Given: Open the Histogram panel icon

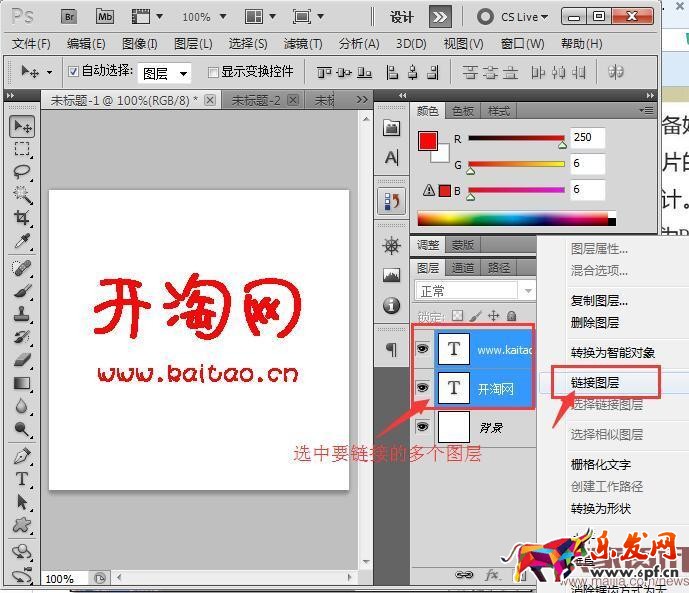Looking at the screenshot, I should click(x=392, y=275).
